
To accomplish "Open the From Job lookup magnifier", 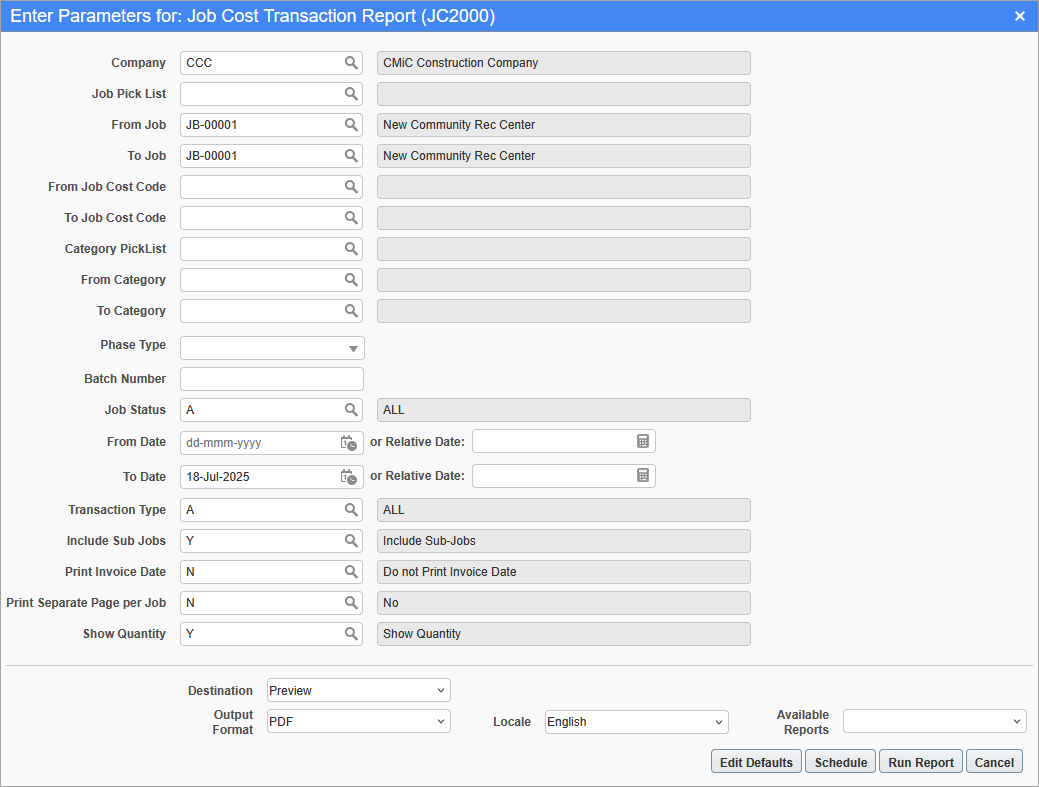I will [351, 125].
